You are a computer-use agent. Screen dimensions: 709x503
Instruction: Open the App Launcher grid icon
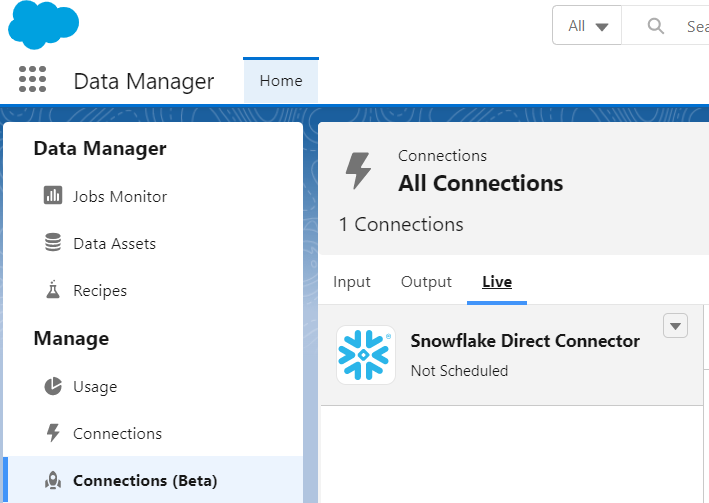point(33,80)
